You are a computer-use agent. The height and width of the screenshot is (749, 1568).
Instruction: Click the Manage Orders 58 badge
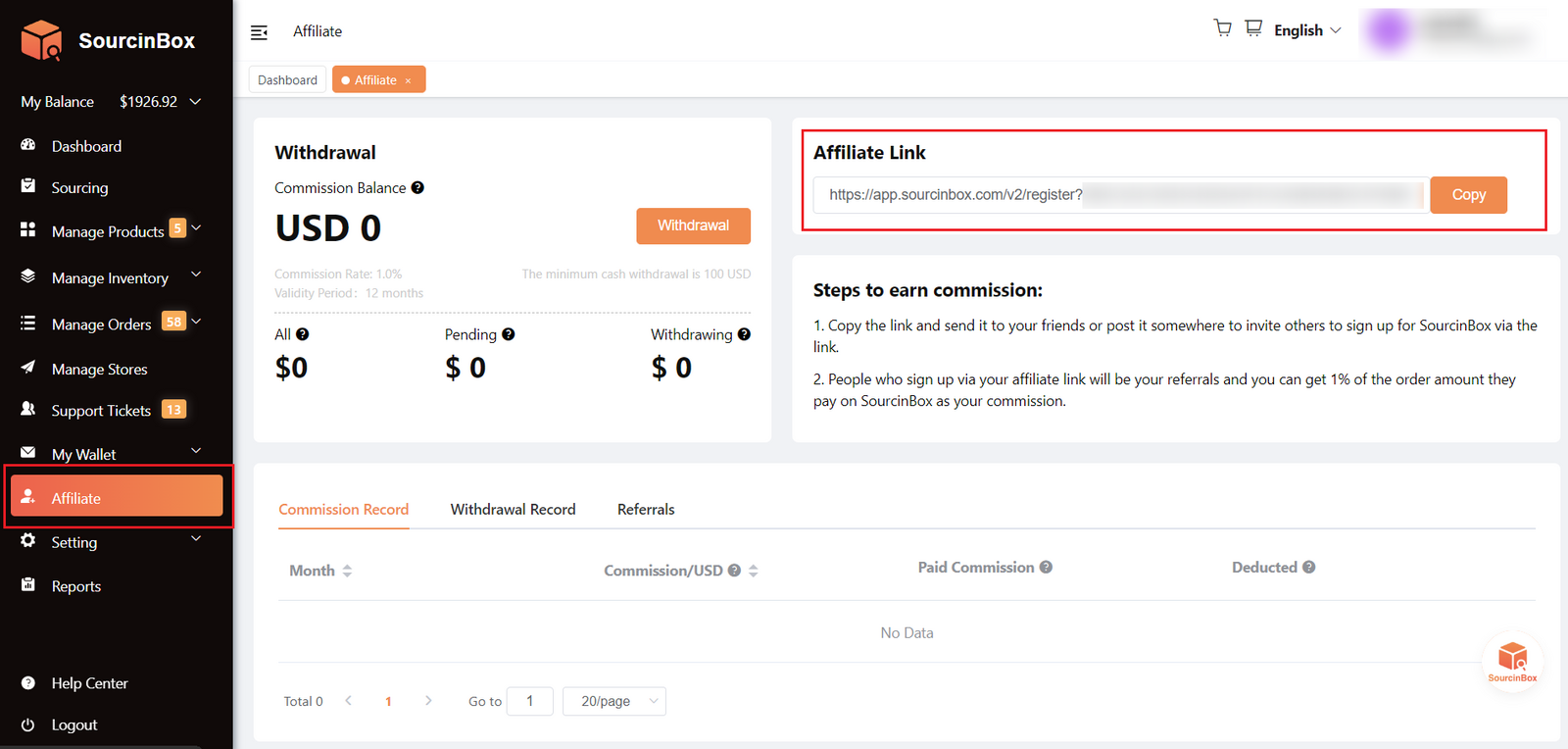pos(173,322)
